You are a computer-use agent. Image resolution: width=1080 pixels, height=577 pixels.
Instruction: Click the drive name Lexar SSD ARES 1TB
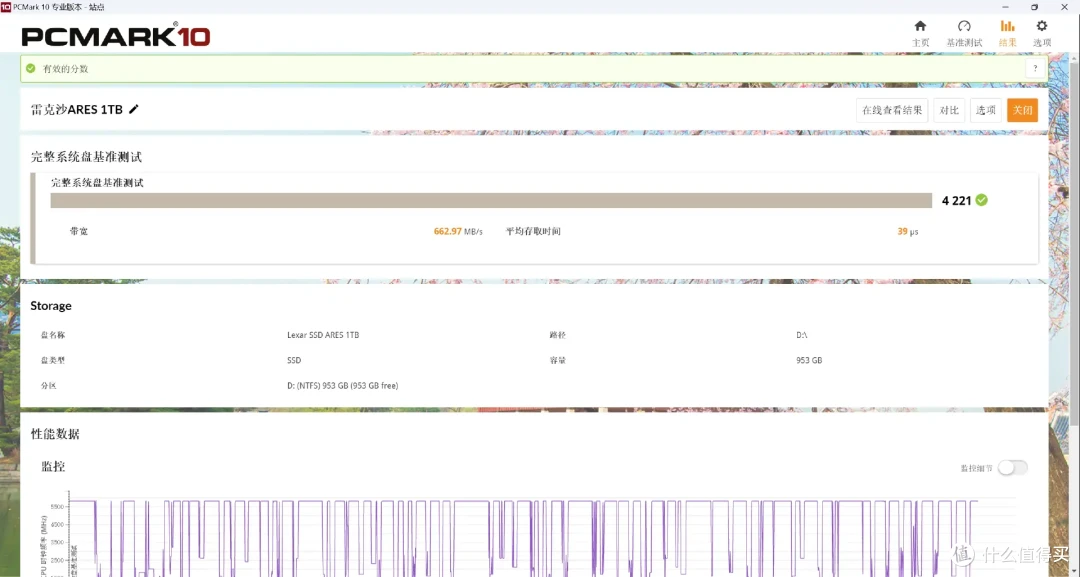pos(323,335)
